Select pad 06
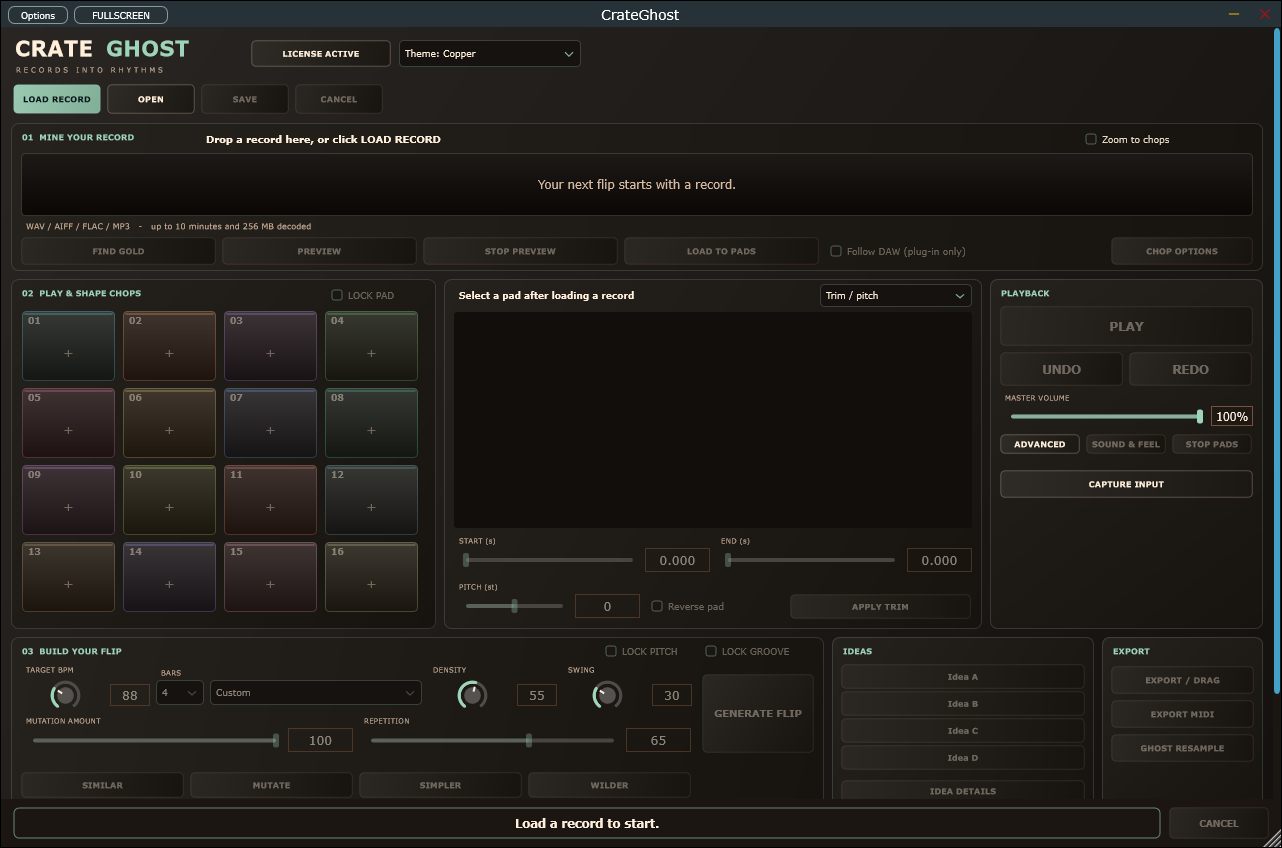The image size is (1282, 848). click(x=169, y=423)
